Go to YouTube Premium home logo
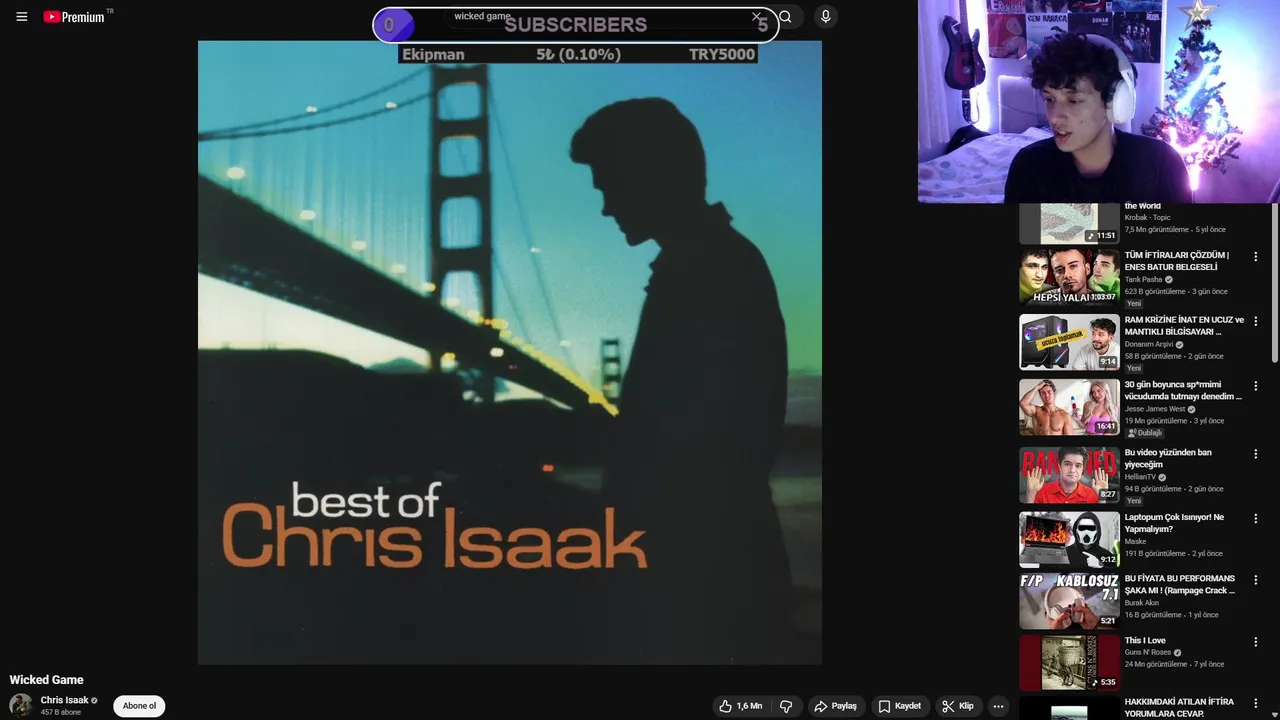The image size is (1280, 720). pyautogui.click(x=75, y=17)
